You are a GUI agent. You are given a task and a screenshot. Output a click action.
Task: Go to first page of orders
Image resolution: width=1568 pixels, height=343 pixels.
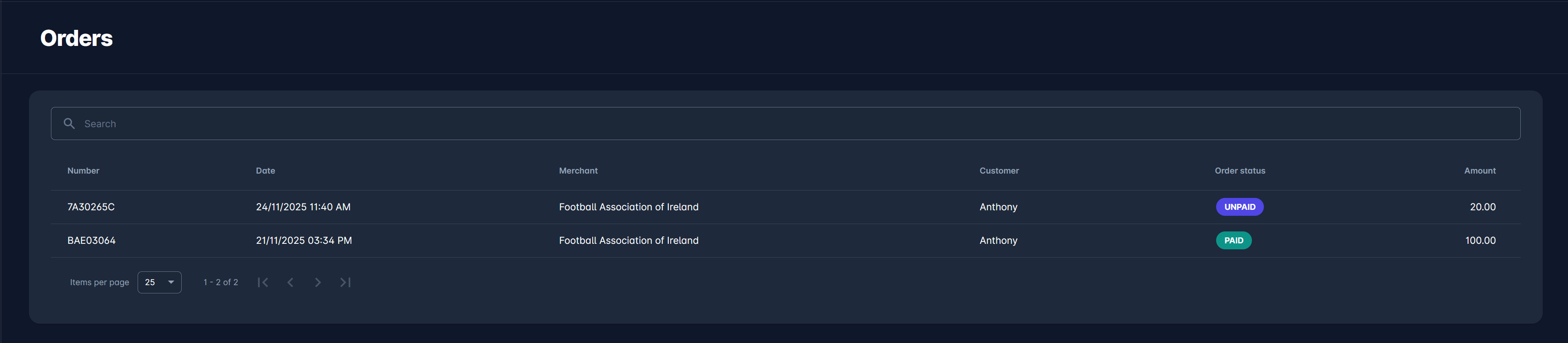[263, 282]
